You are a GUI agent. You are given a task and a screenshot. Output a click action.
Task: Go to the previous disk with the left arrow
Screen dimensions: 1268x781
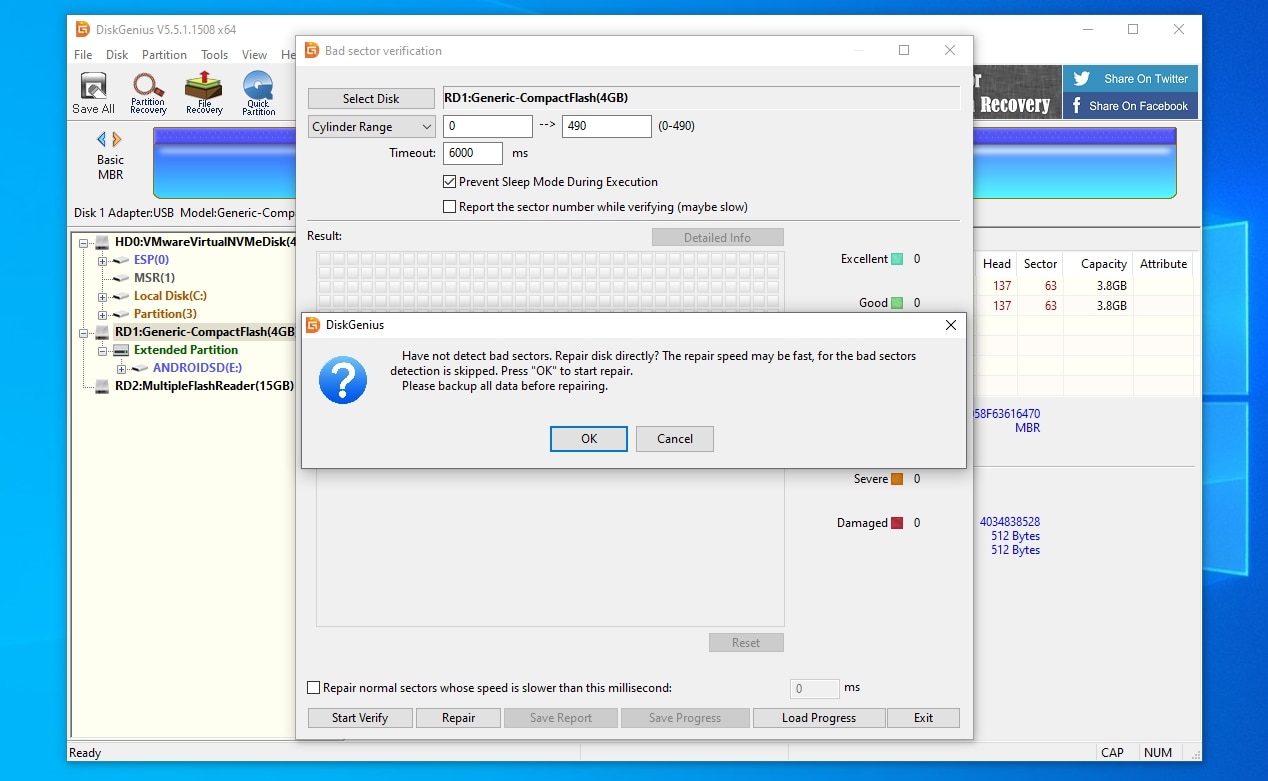pos(101,139)
